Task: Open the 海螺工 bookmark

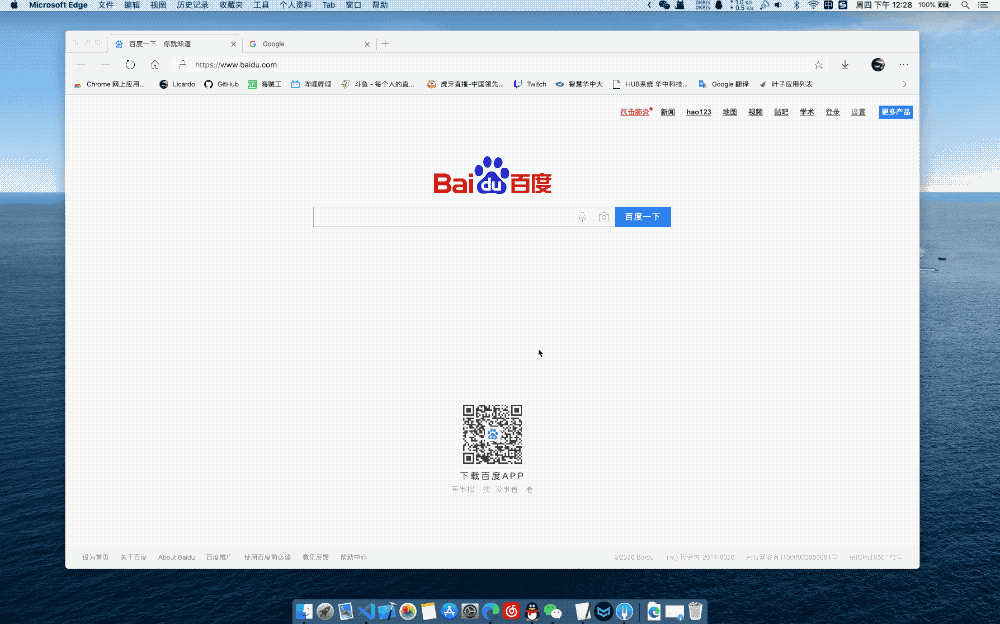Action: (265, 84)
